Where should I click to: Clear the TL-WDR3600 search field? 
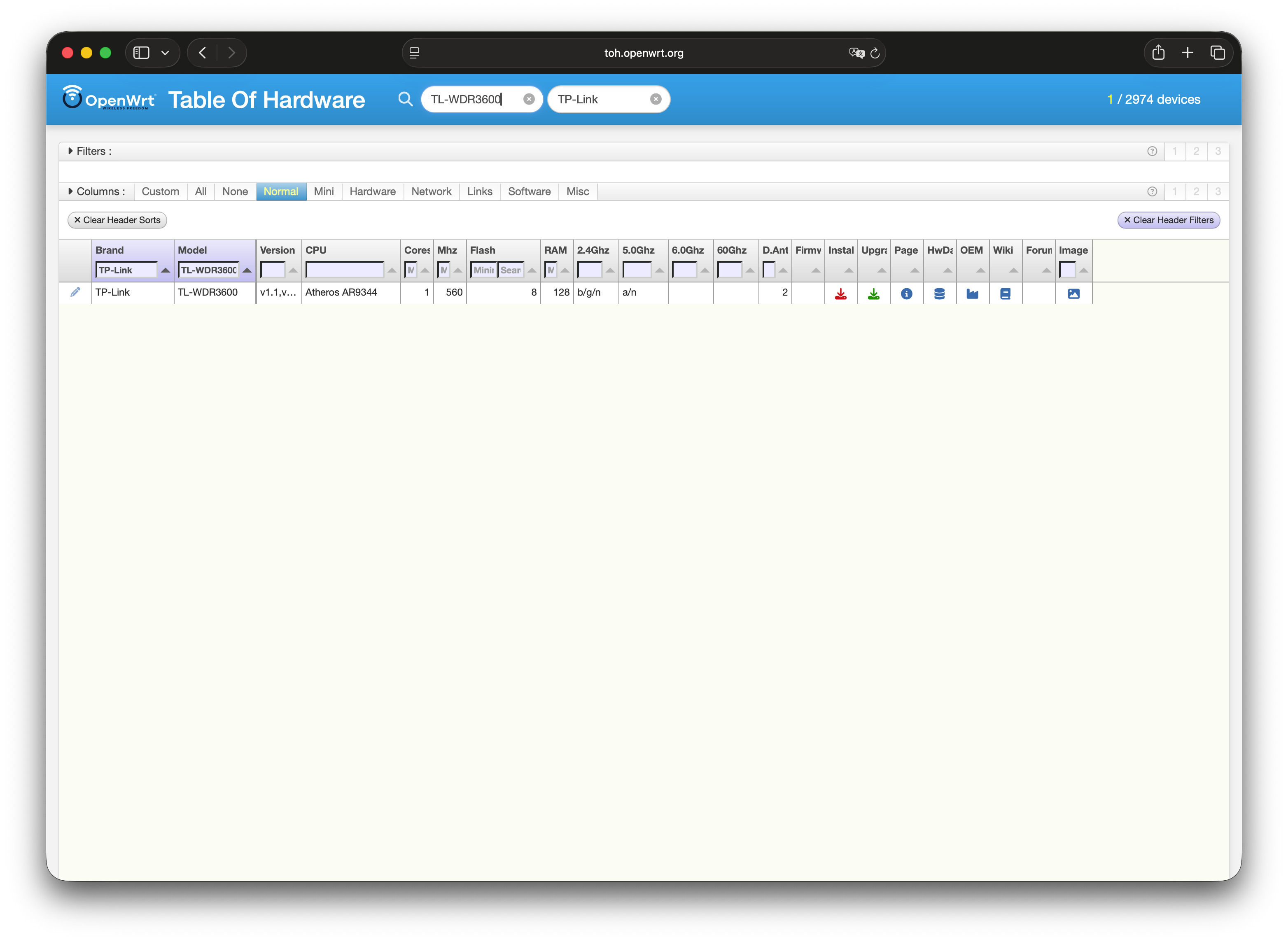pyautogui.click(x=529, y=99)
